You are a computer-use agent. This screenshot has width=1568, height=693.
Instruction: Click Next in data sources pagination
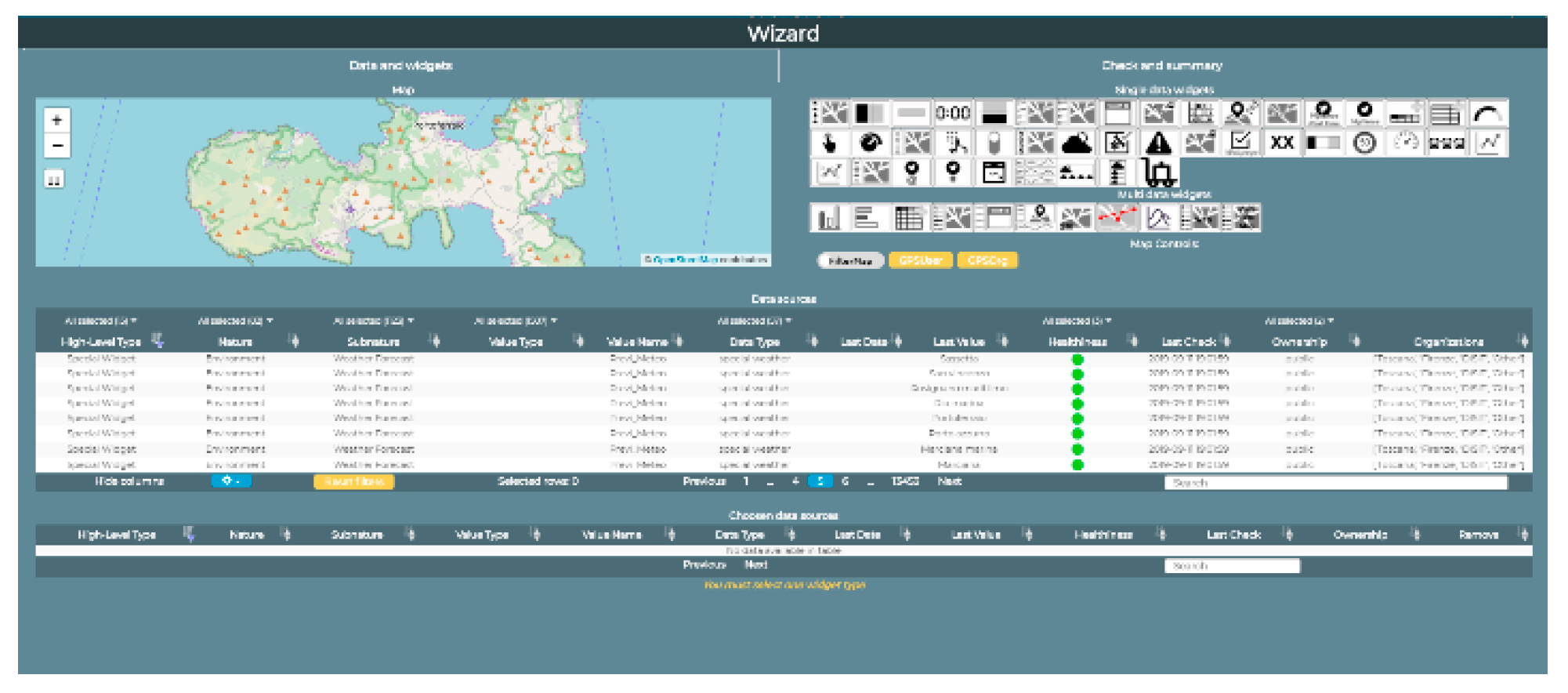[x=949, y=481]
